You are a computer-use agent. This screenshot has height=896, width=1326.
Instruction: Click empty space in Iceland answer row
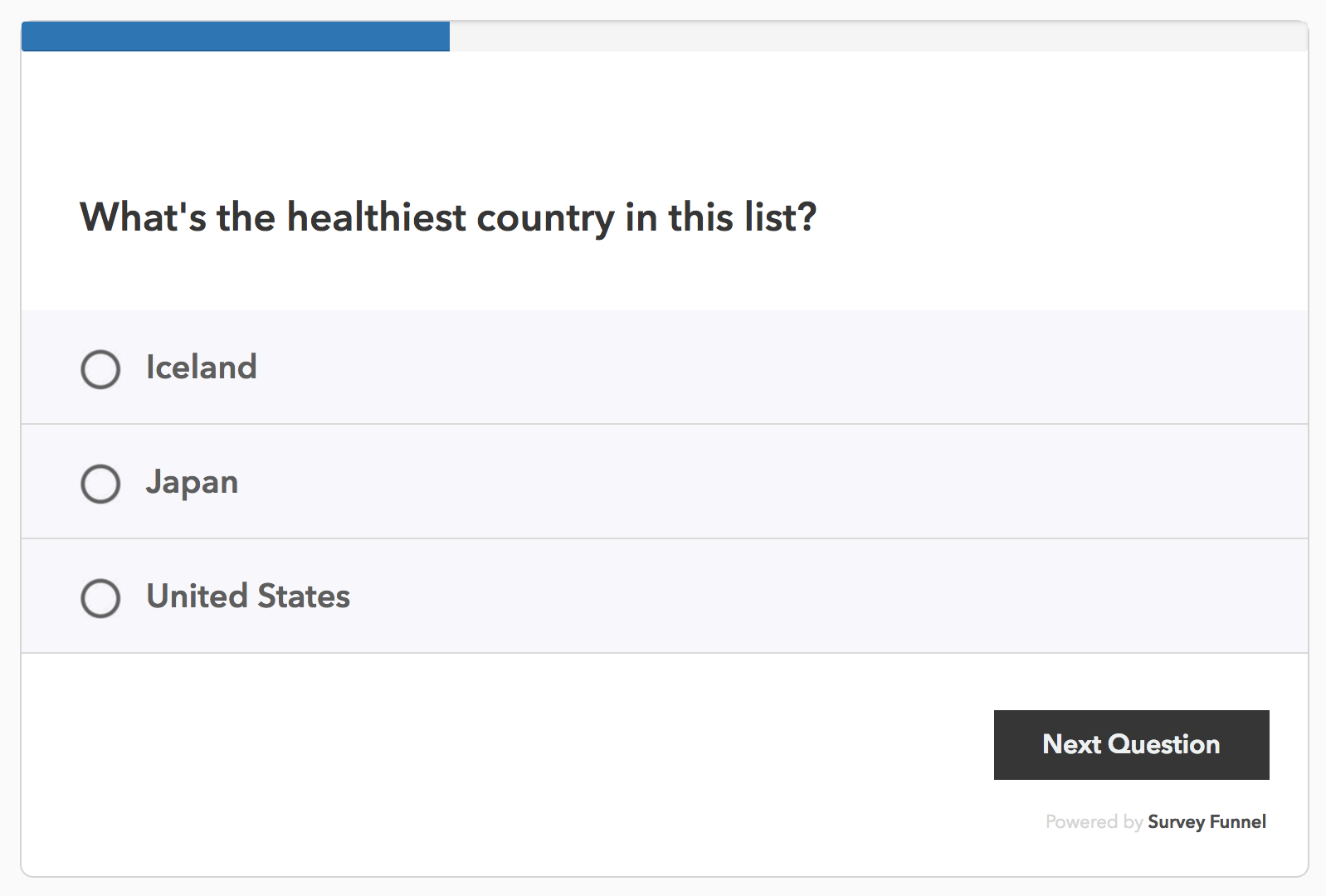(747, 368)
